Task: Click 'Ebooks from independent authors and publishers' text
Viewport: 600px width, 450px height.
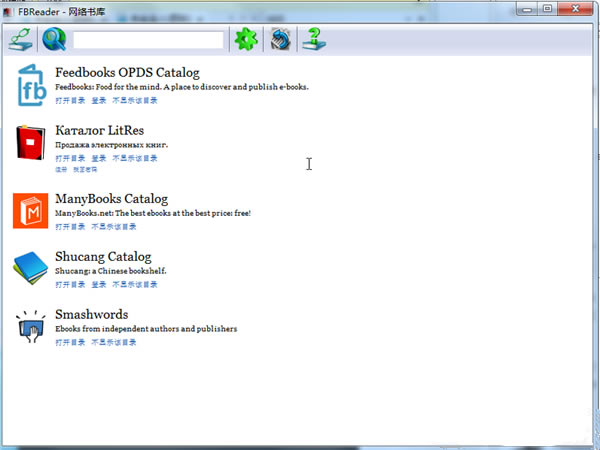Action: [146, 329]
